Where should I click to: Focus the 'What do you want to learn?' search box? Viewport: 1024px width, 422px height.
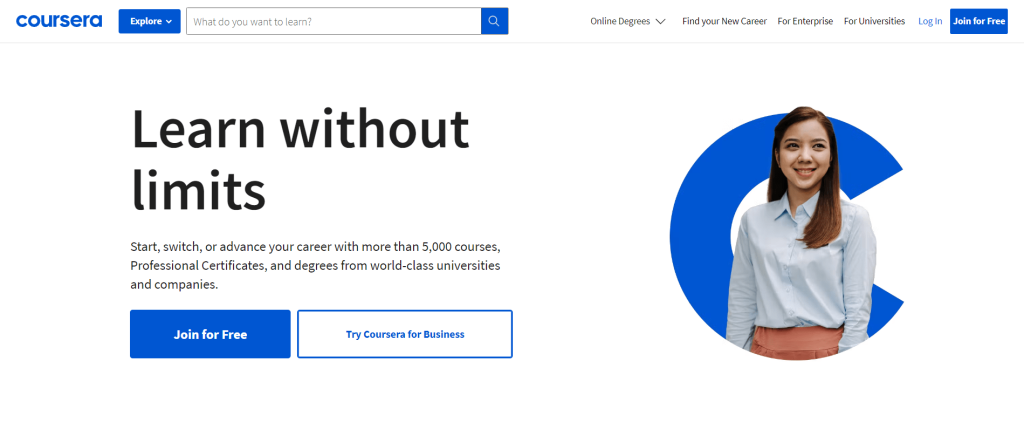click(x=334, y=21)
